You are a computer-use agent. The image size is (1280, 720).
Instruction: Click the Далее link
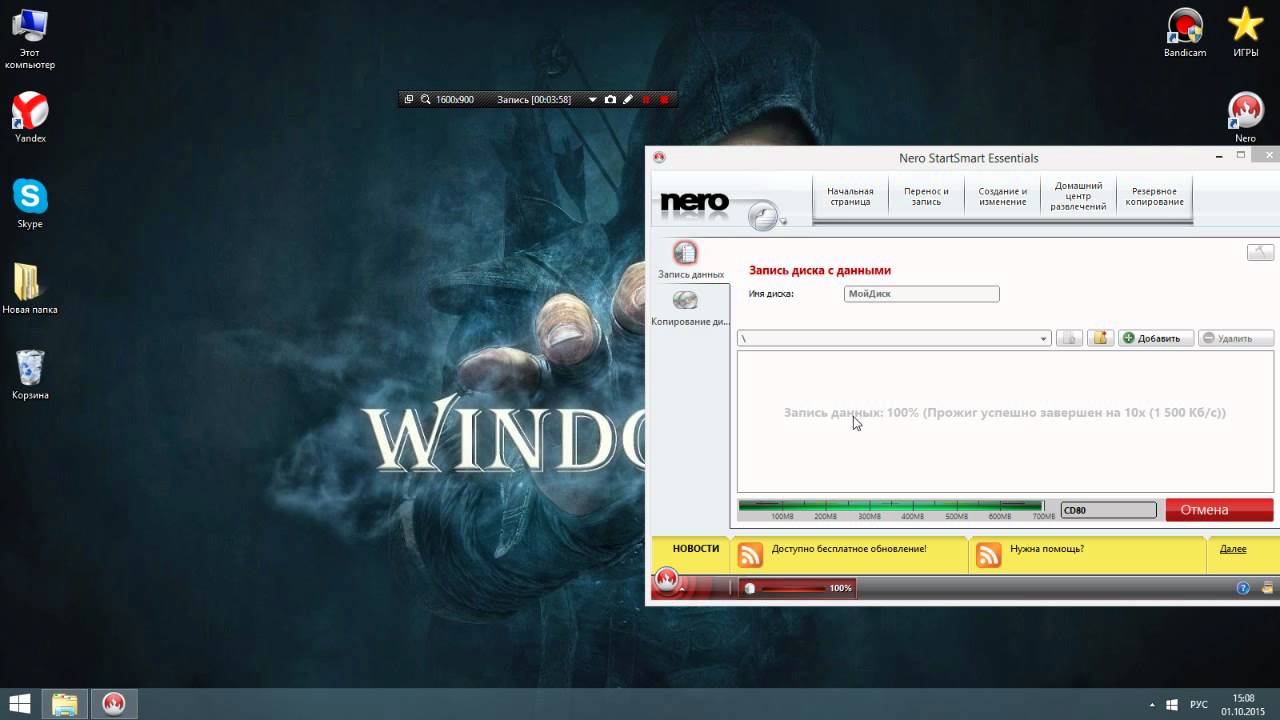[x=1233, y=549]
